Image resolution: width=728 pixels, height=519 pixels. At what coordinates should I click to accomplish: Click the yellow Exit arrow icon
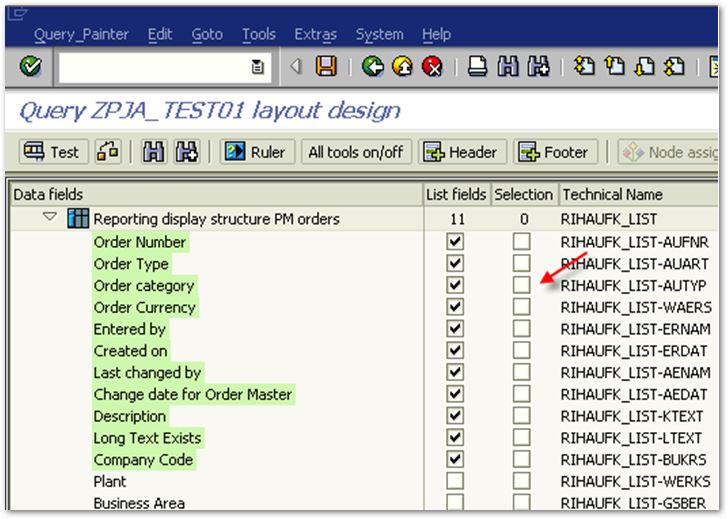click(x=402, y=67)
